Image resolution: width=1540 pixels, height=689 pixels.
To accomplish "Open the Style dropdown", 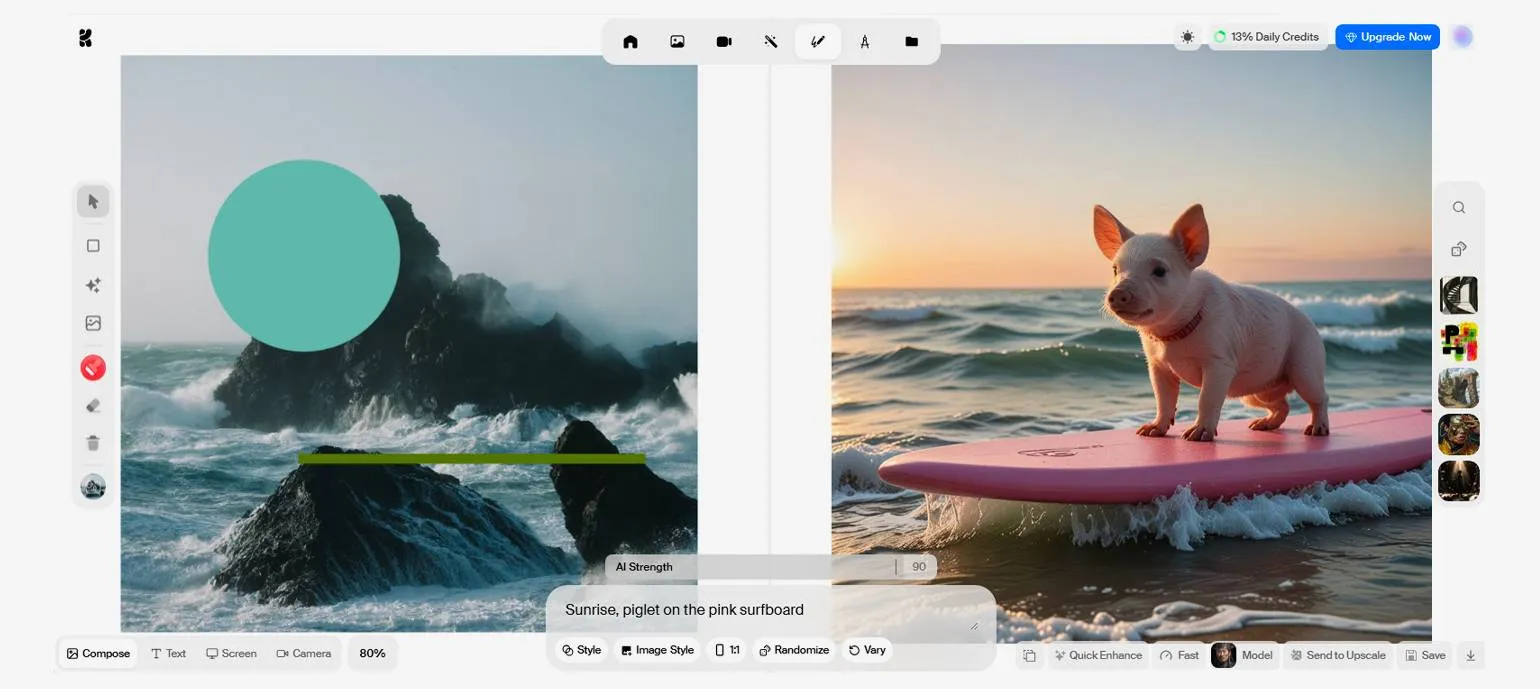I will pyautogui.click(x=581, y=650).
